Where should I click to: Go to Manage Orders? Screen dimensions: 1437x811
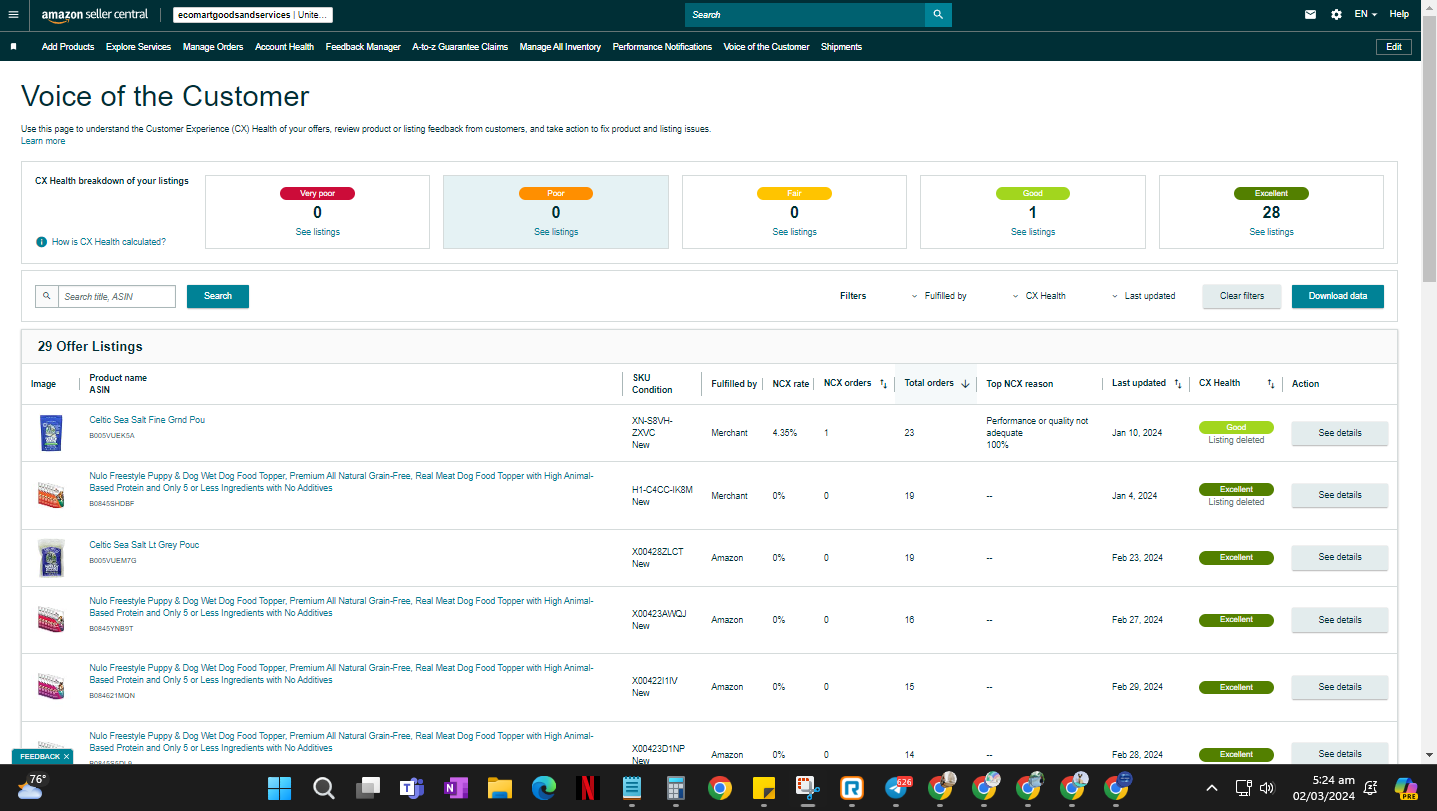[213, 47]
